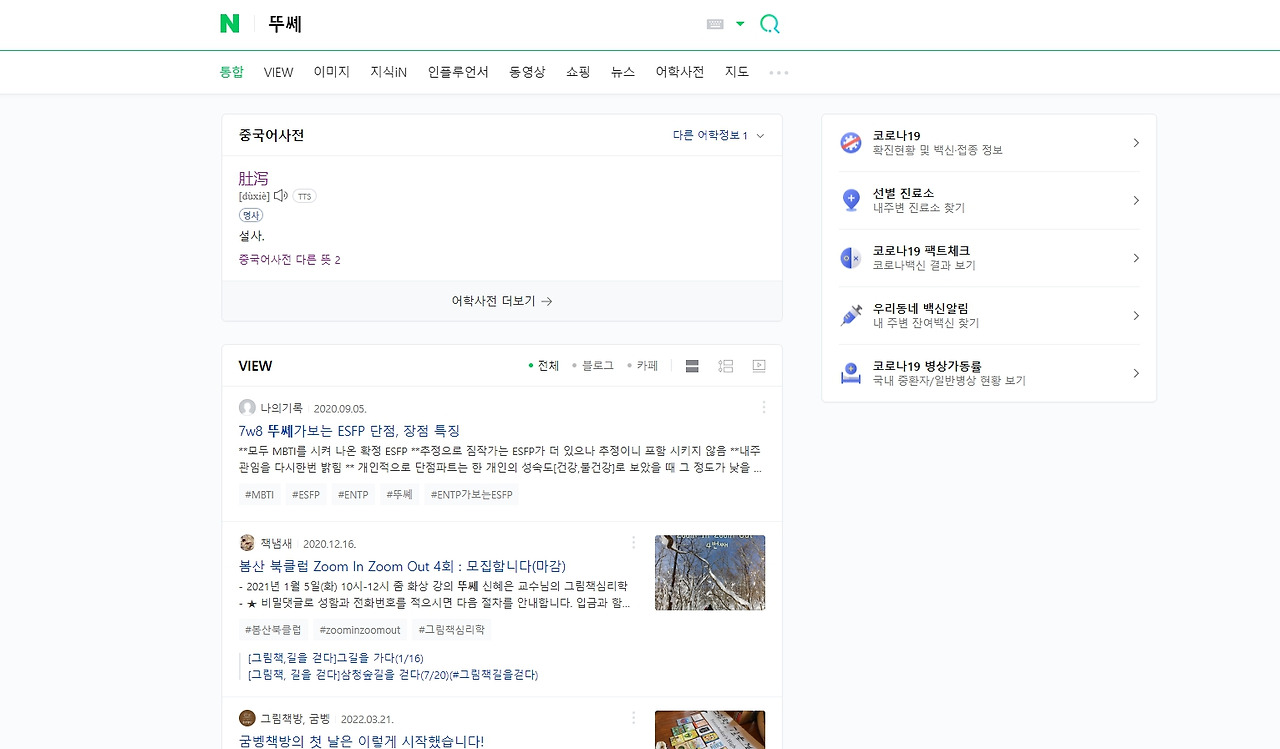Open options menu for 나의기록 post
This screenshot has height=749, width=1280.
tap(764, 407)
